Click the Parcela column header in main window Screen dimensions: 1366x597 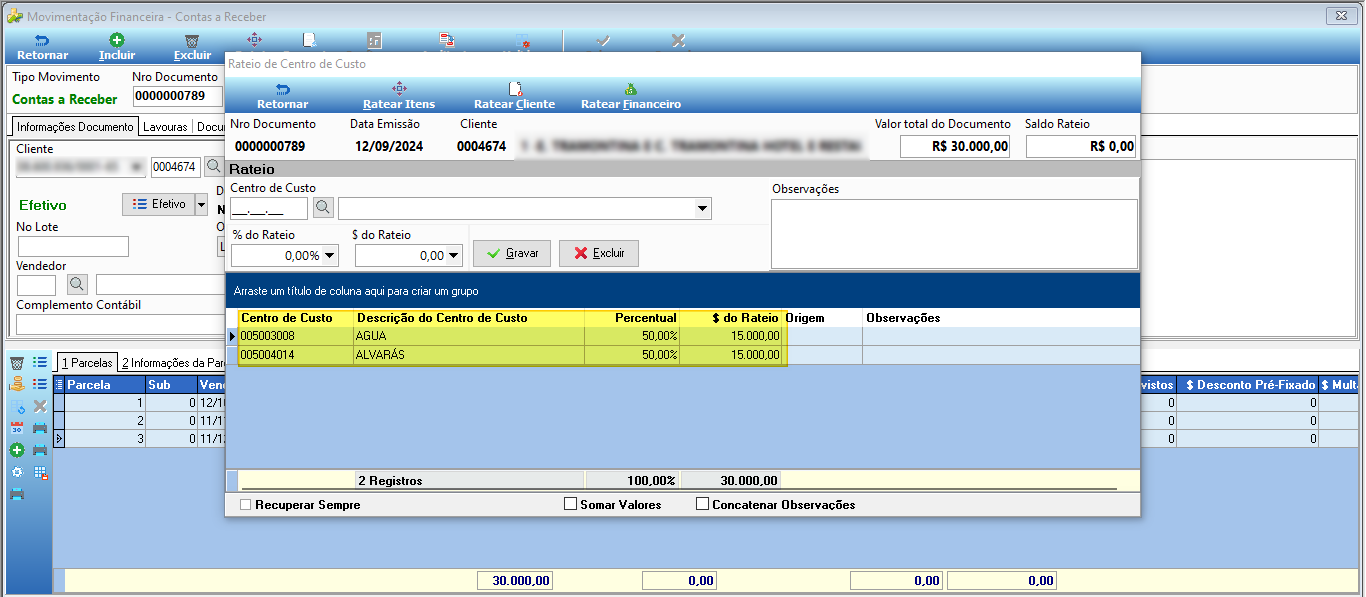(105, 385)
